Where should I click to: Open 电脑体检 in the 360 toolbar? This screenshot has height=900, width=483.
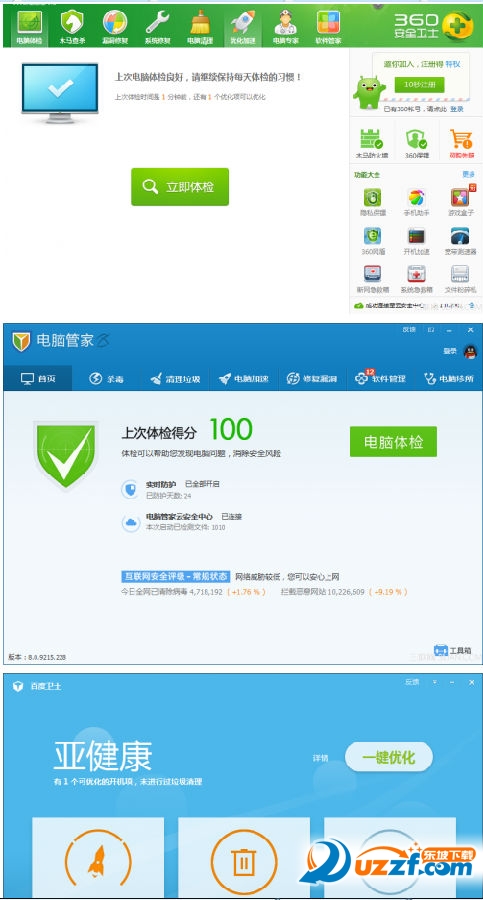[29, 27]
